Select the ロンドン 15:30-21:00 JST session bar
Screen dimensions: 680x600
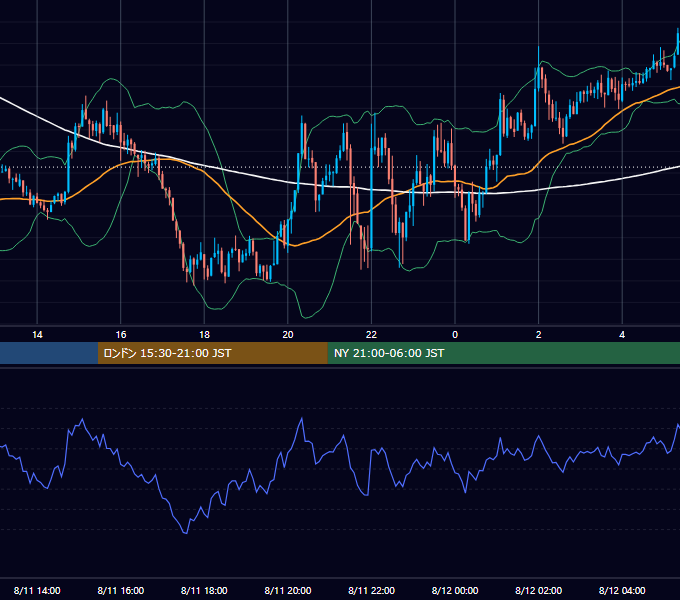coord(212,353)
